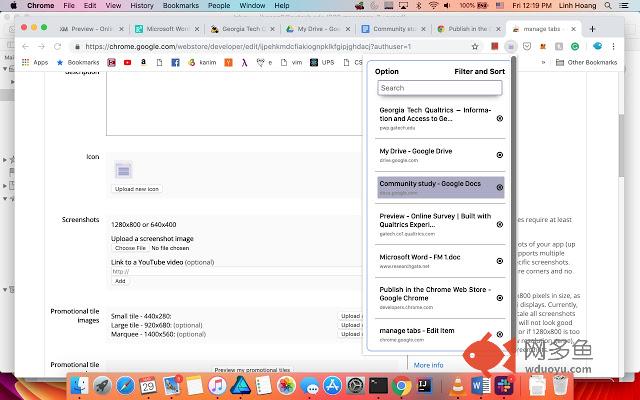Focus the Search field in tab manager
640x400 pixels.
point(440,88)
